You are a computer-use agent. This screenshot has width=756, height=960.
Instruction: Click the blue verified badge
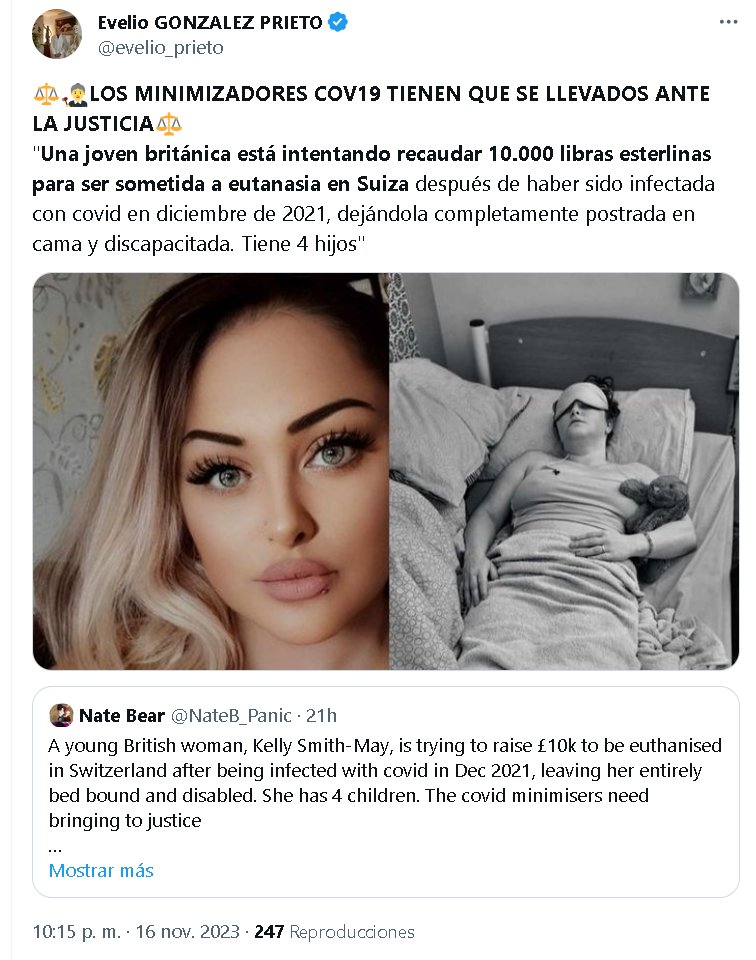(x=338, y=23)
